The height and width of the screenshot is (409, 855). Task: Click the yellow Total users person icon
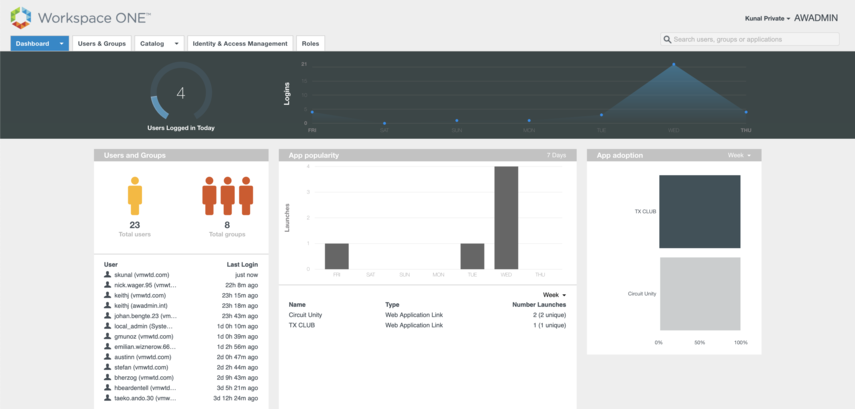134,196
